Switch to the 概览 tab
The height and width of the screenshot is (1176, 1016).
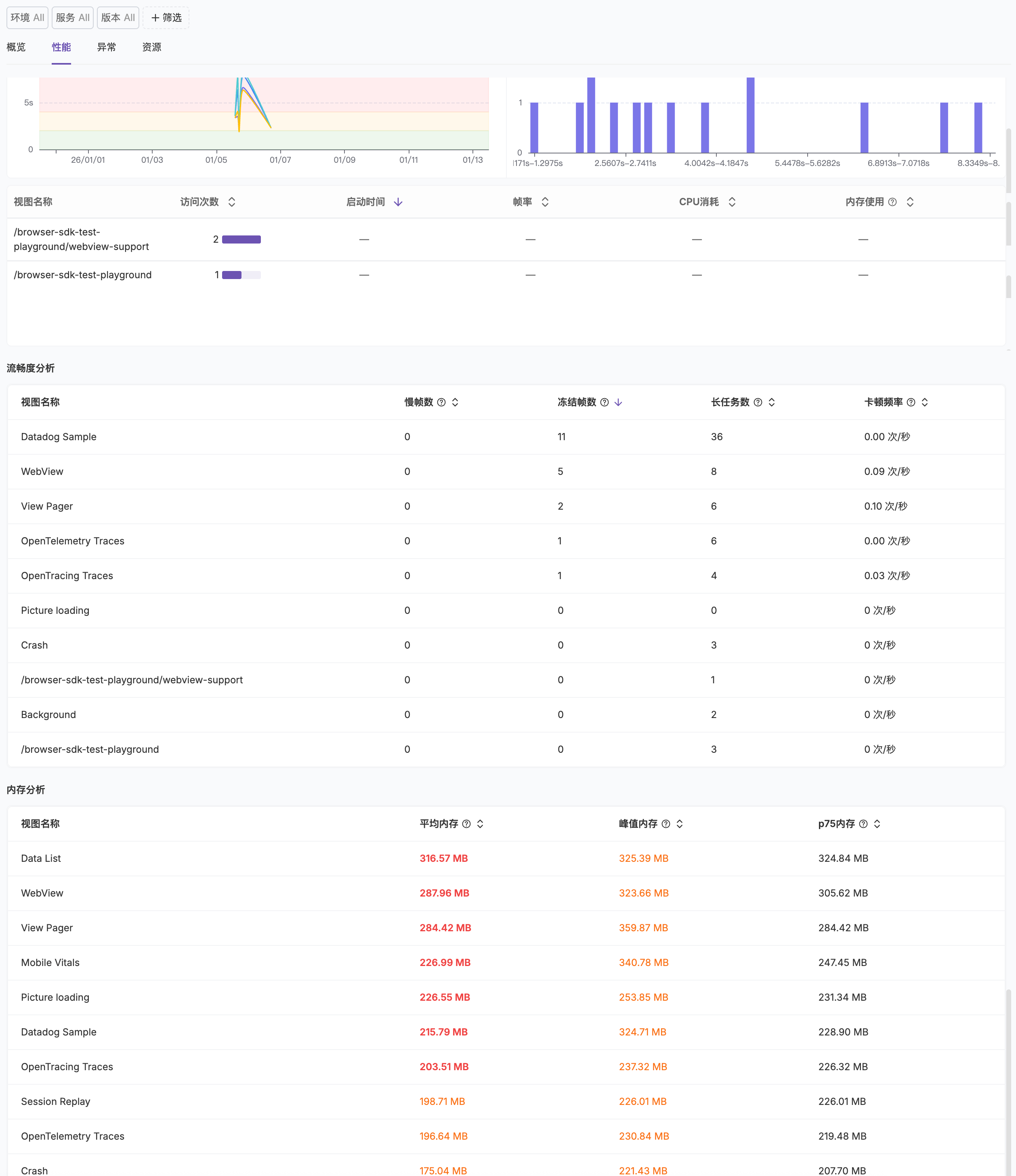(16, 47)
